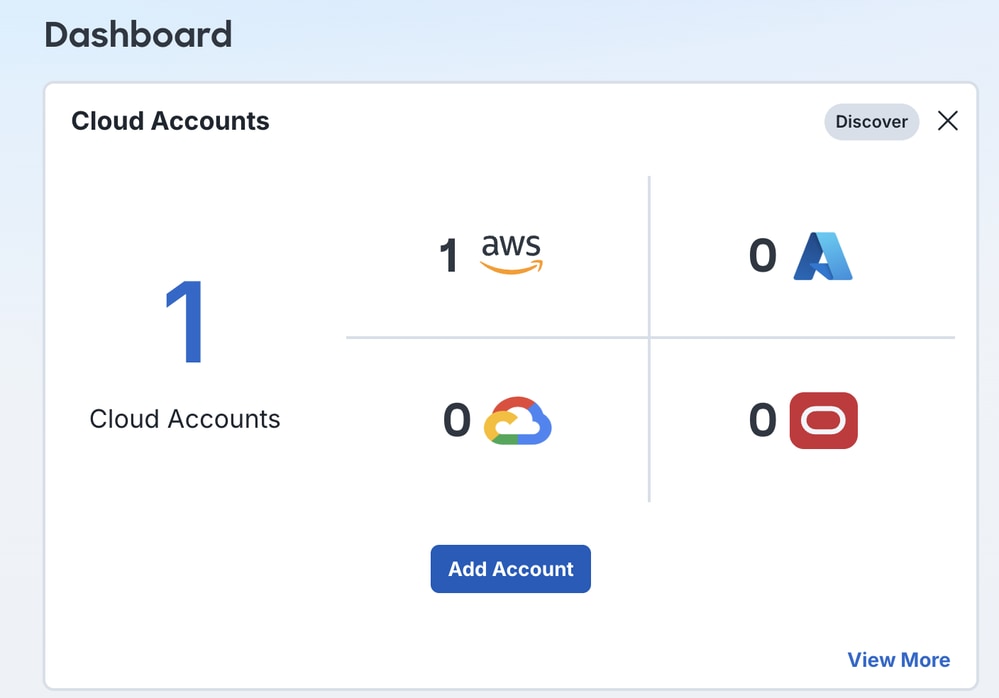The width and height of the screenshot is (999, 698).
Task: Click the AWS logo icon
Action: (x=511, y=254)
